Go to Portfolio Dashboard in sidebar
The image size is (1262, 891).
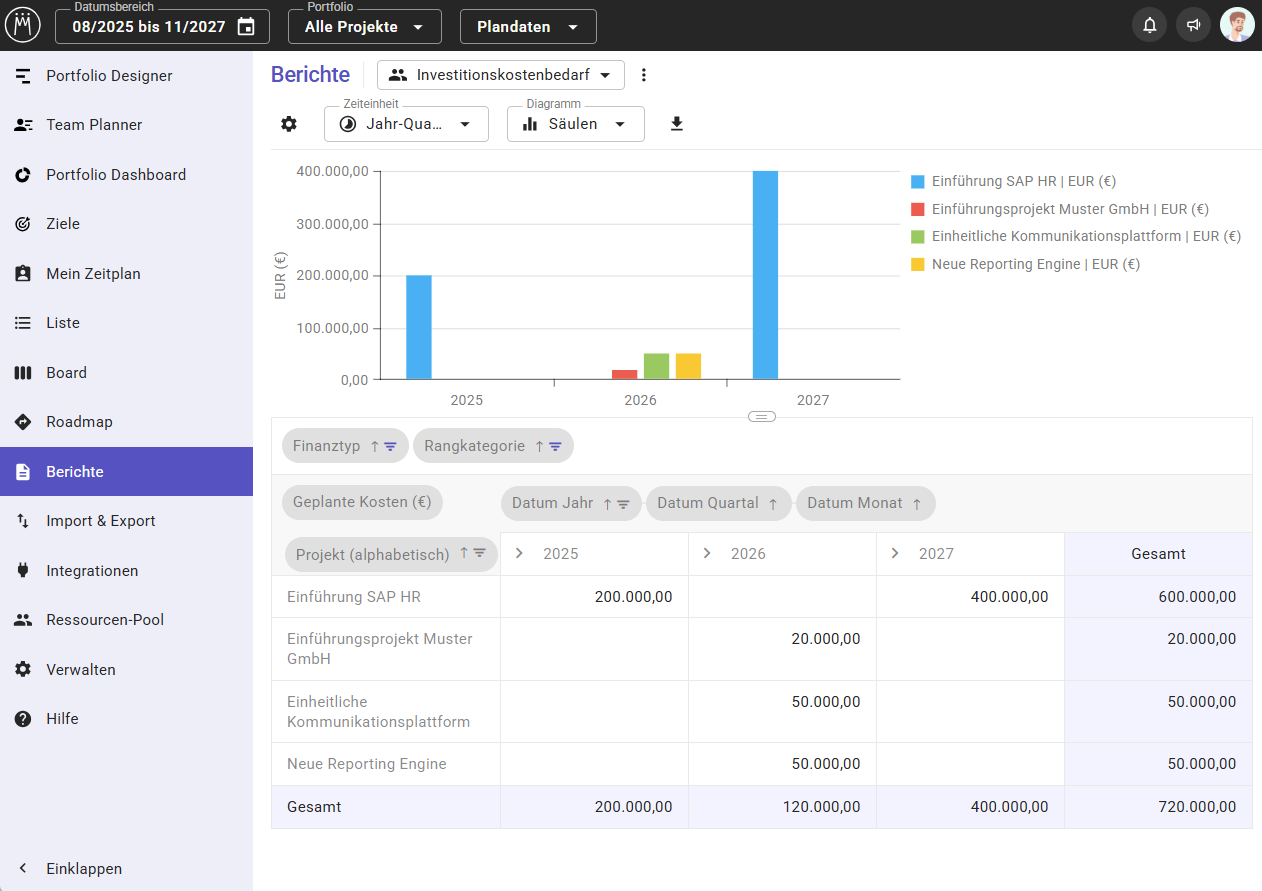coord(115,175)
